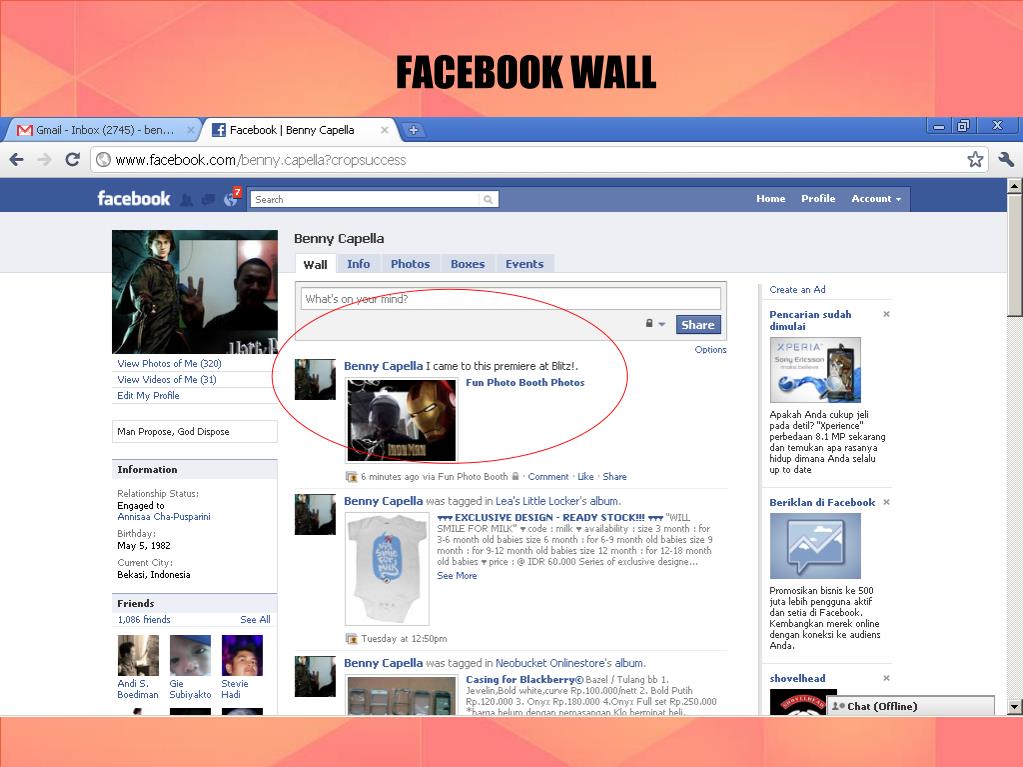
Task: Open friend Andi S. Boediman thumbnail
Action: (x=138, y=655)
